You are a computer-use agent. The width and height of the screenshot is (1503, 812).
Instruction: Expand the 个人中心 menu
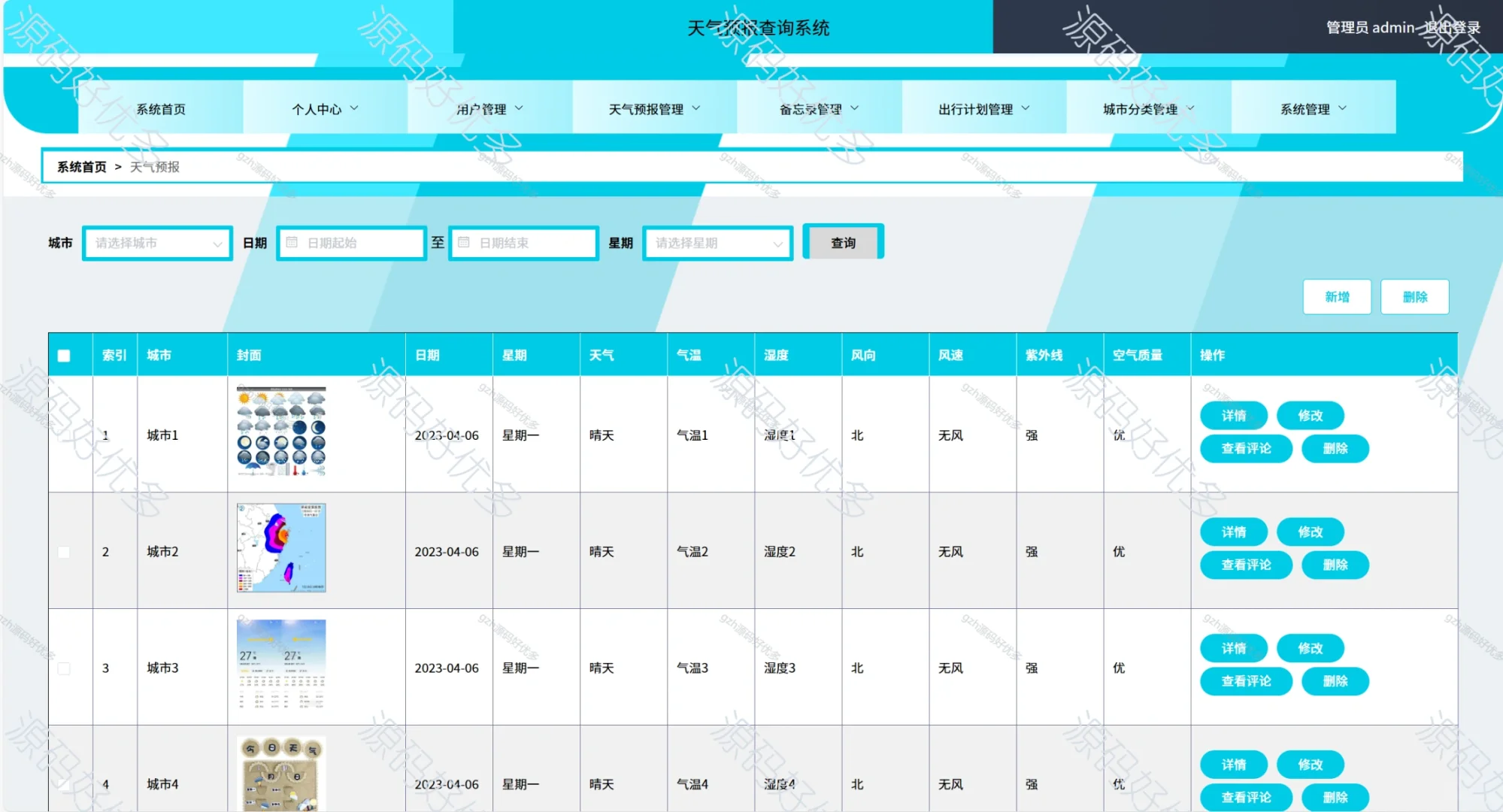coord(323,108)
